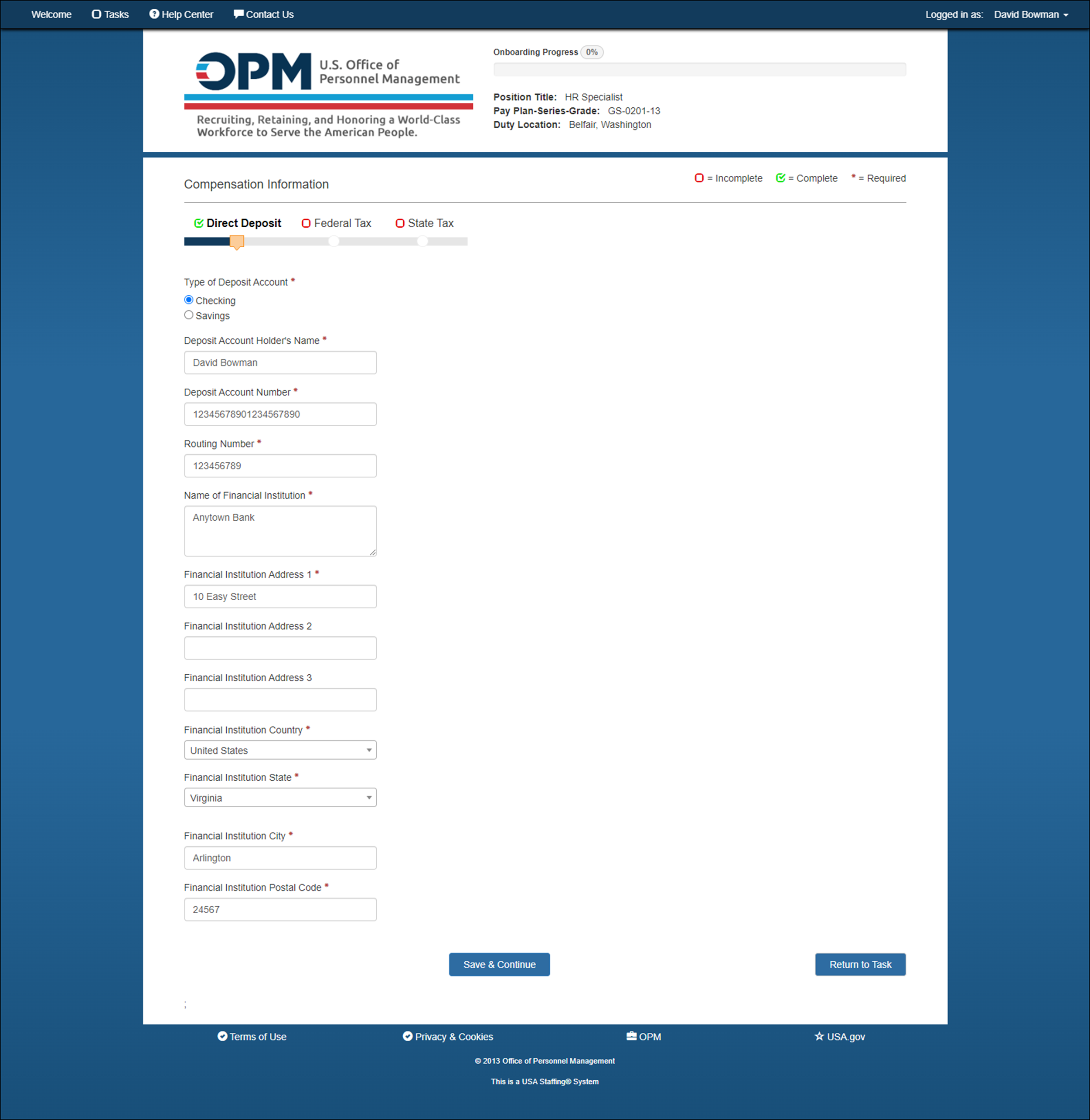Open Contact Us from the navbar
The height and width of the screenshot is (1120, 1090).
264,14
